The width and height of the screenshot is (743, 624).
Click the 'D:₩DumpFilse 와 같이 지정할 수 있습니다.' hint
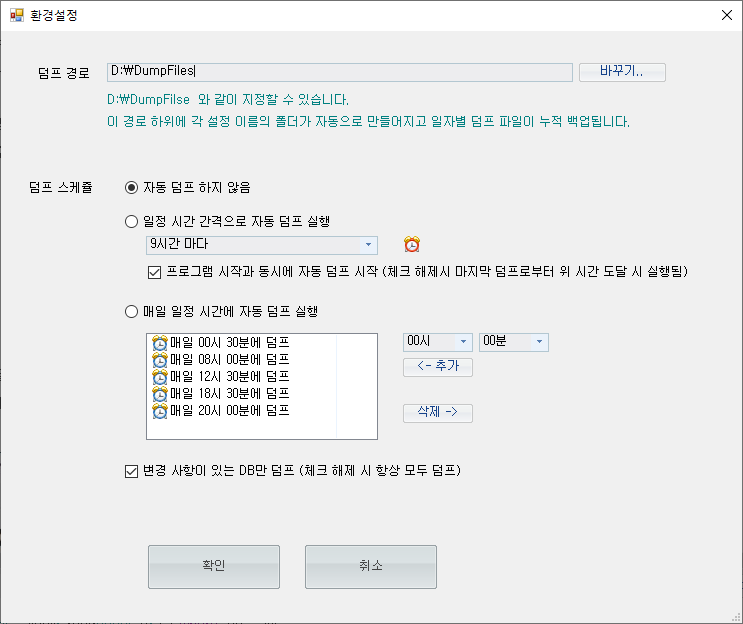click(x=228, y=99)
